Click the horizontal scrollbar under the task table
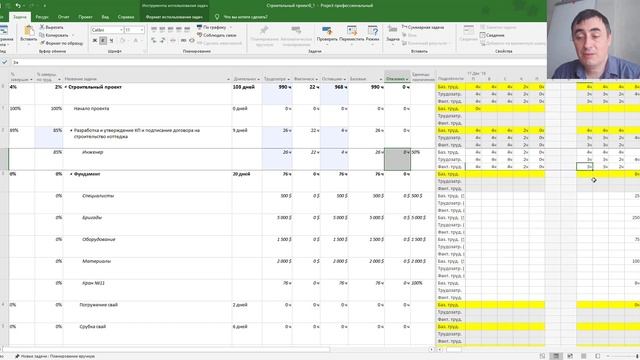This screenshot has width=640, height=360. pyautogui.click(x=167, y=349)
